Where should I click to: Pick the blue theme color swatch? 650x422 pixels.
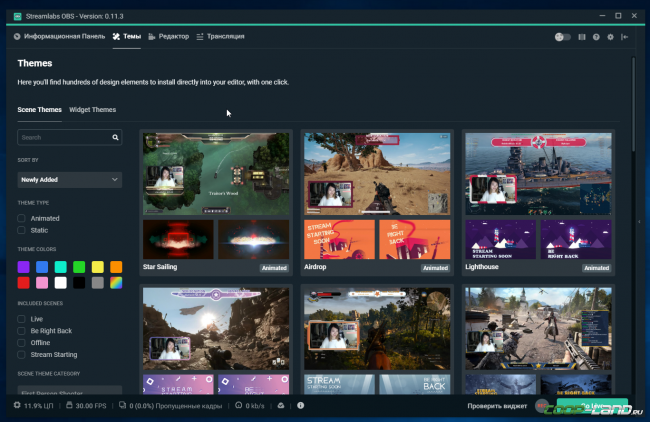coord(42,267)
